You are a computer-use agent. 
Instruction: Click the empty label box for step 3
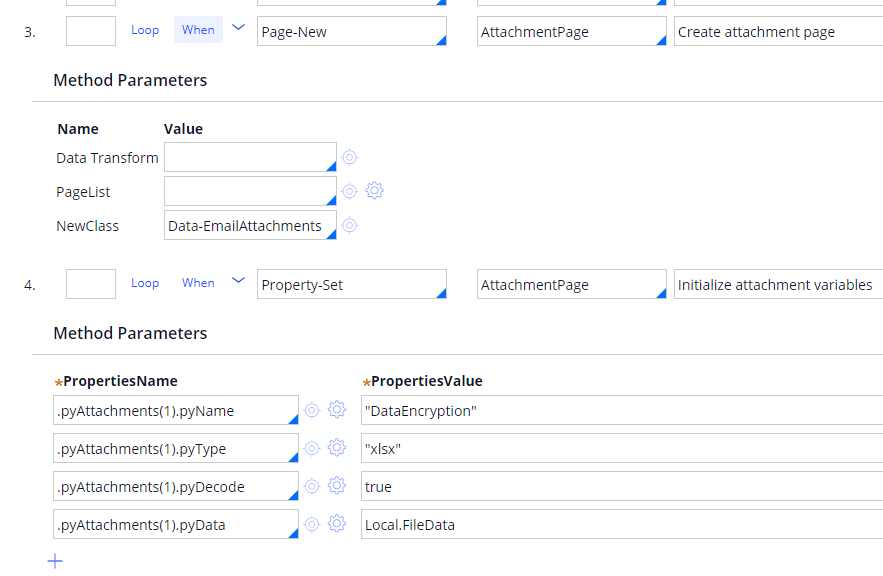[x=91, y=31]
